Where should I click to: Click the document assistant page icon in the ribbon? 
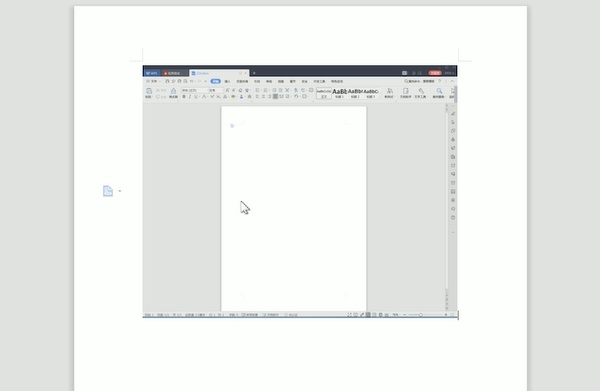click(406, 91)
